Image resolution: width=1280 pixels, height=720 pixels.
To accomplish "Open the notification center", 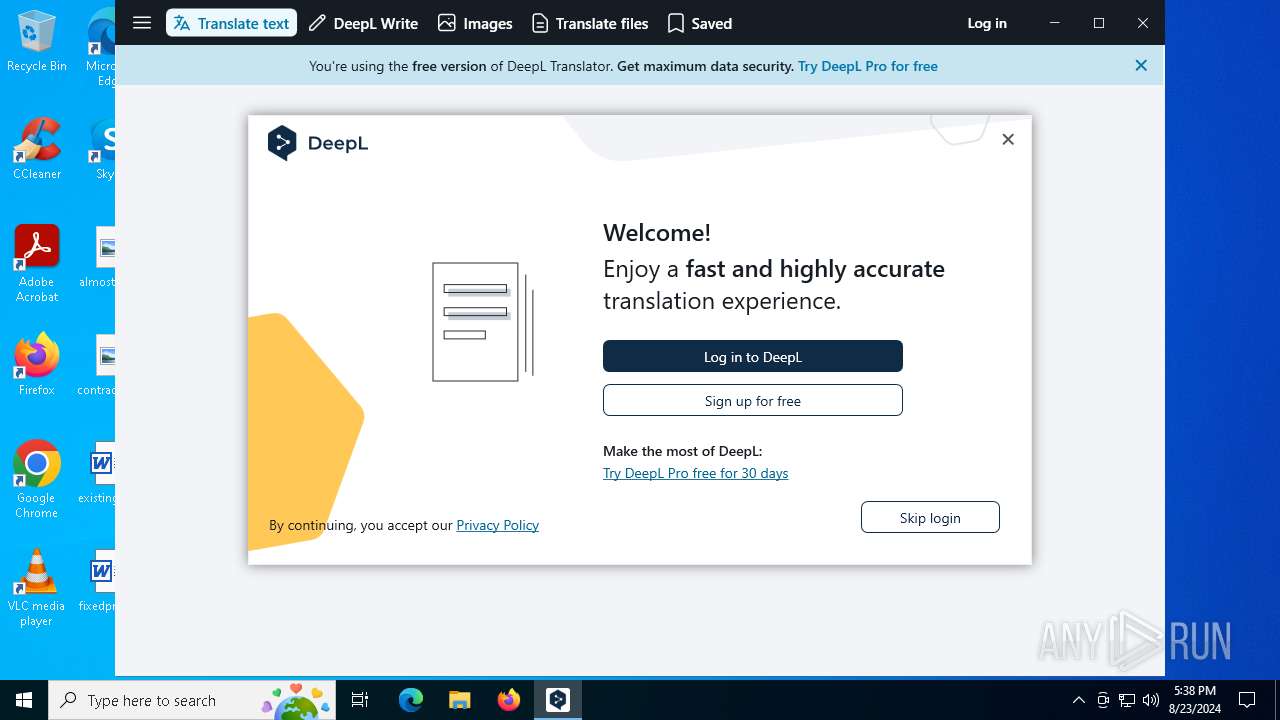I will pyautogui.click(x=1247, y=700).
